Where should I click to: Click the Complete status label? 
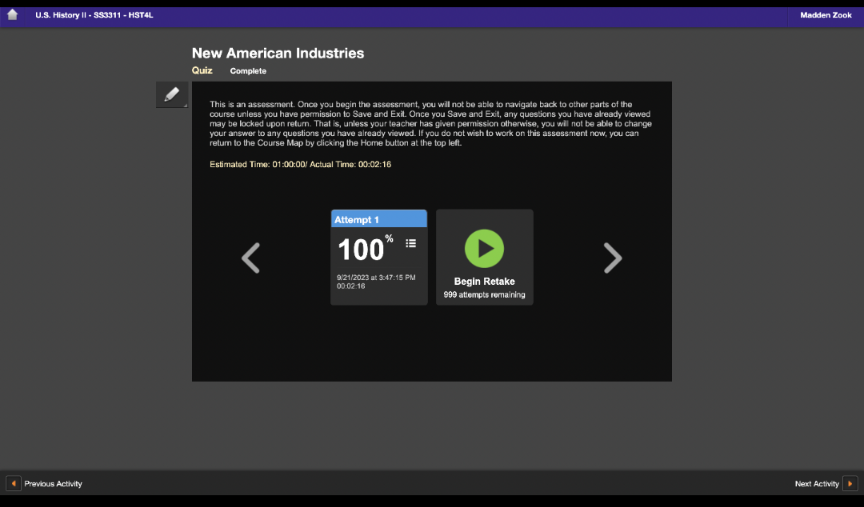tap(248, 71)
